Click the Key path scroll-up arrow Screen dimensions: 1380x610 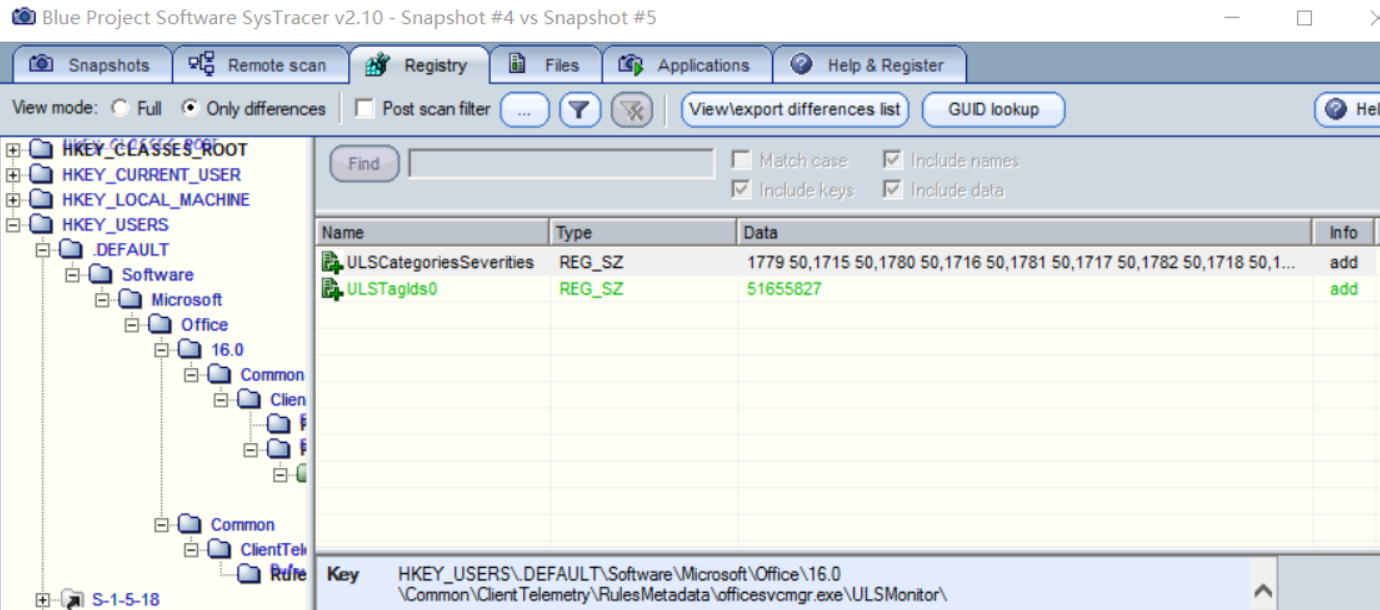pos(1263,592)
